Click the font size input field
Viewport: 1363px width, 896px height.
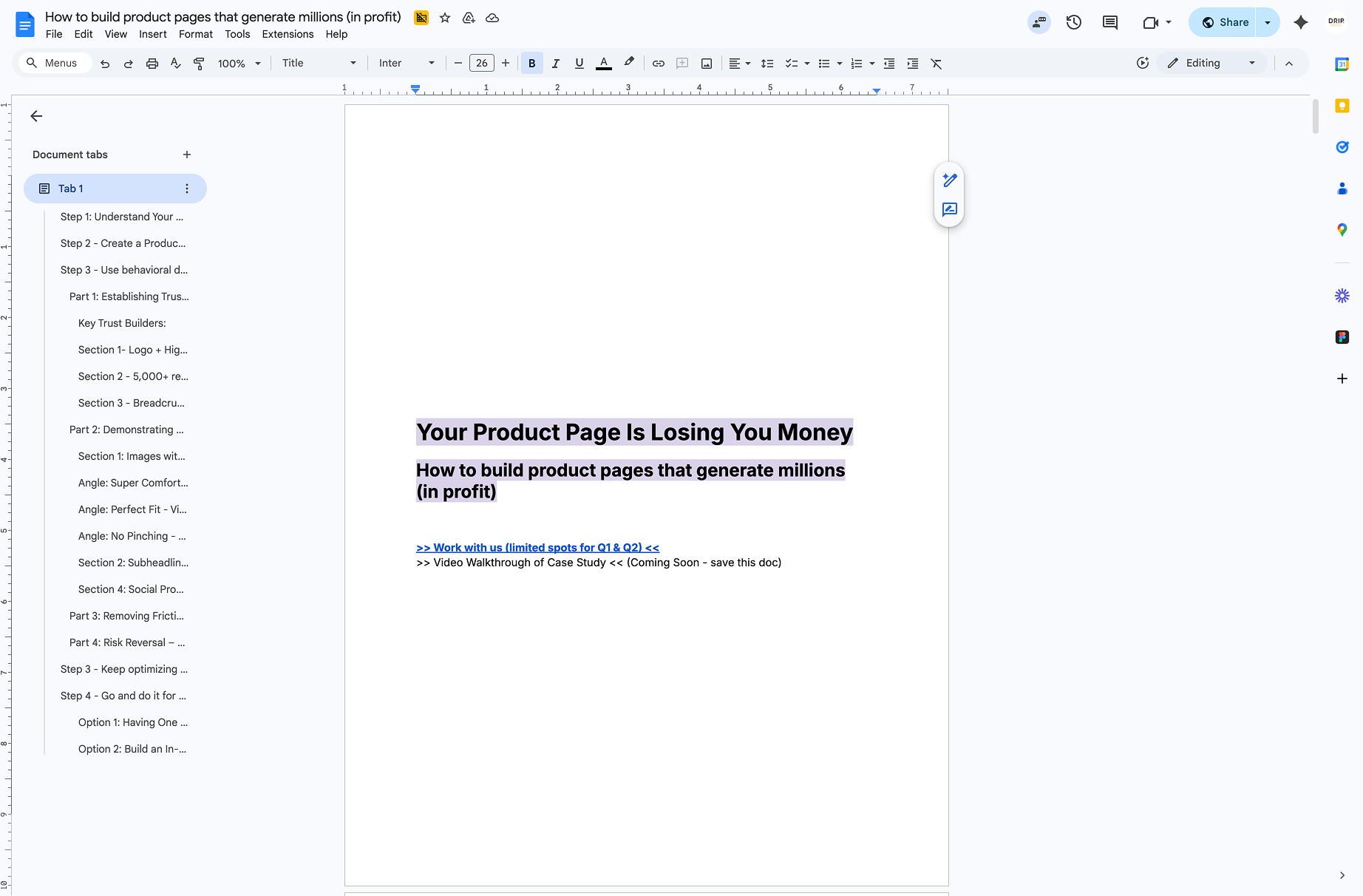click(x=482, y=64)
